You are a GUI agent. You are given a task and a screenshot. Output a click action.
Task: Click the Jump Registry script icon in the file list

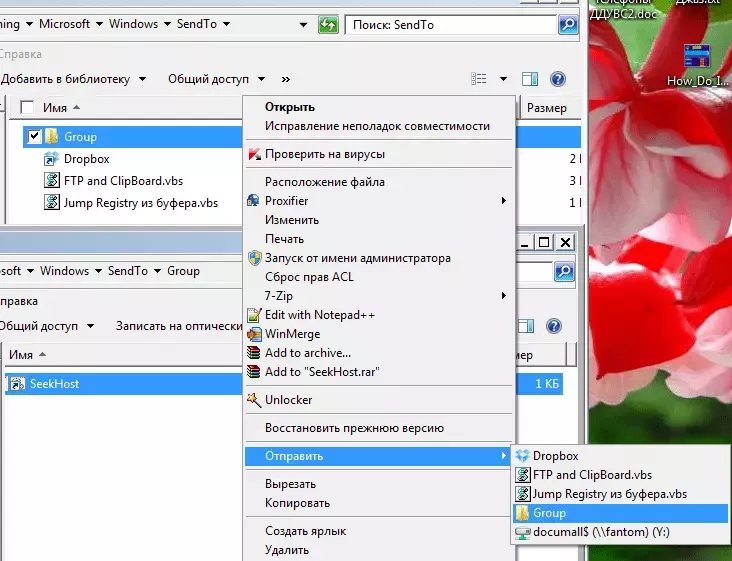pos(51,202)
